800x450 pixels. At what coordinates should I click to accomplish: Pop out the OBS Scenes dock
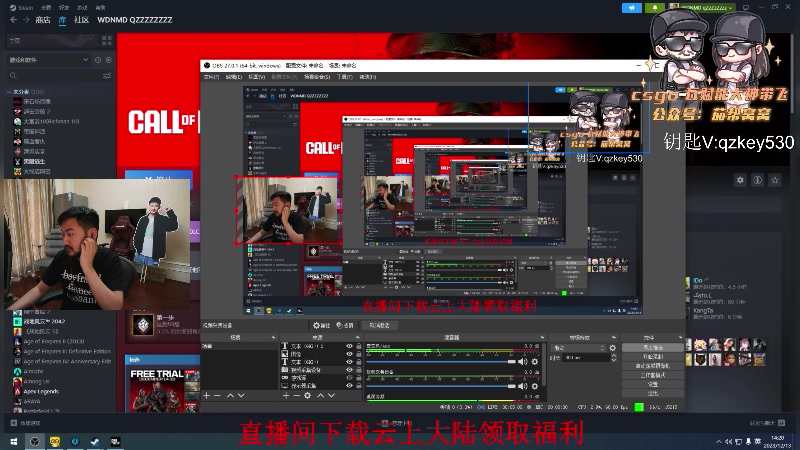pos(273,337)
